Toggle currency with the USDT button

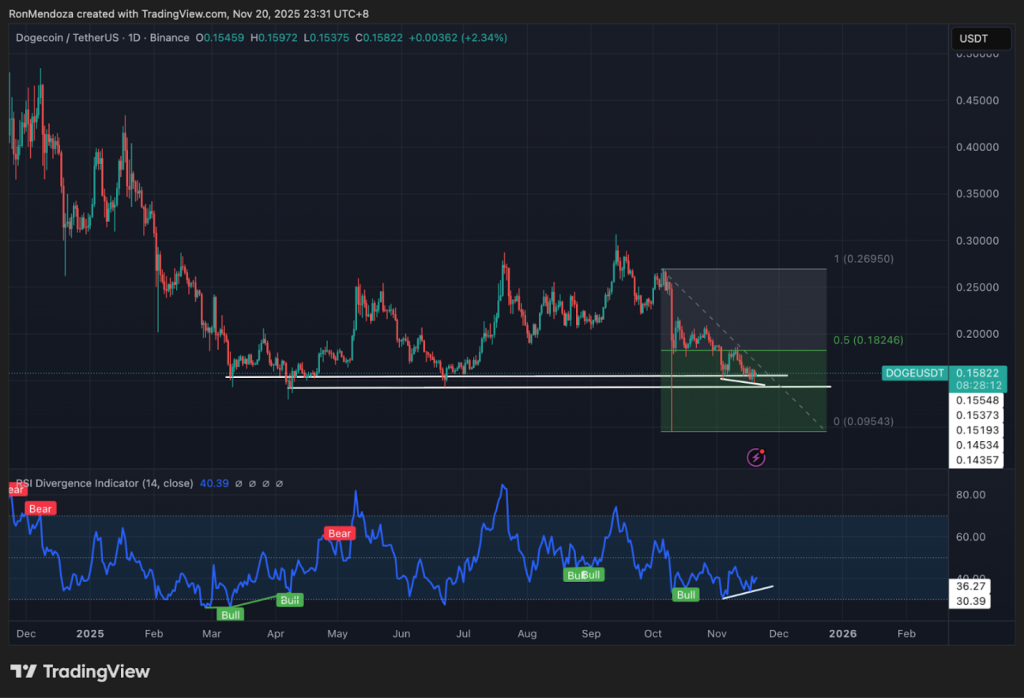click(x=981, y=38)
